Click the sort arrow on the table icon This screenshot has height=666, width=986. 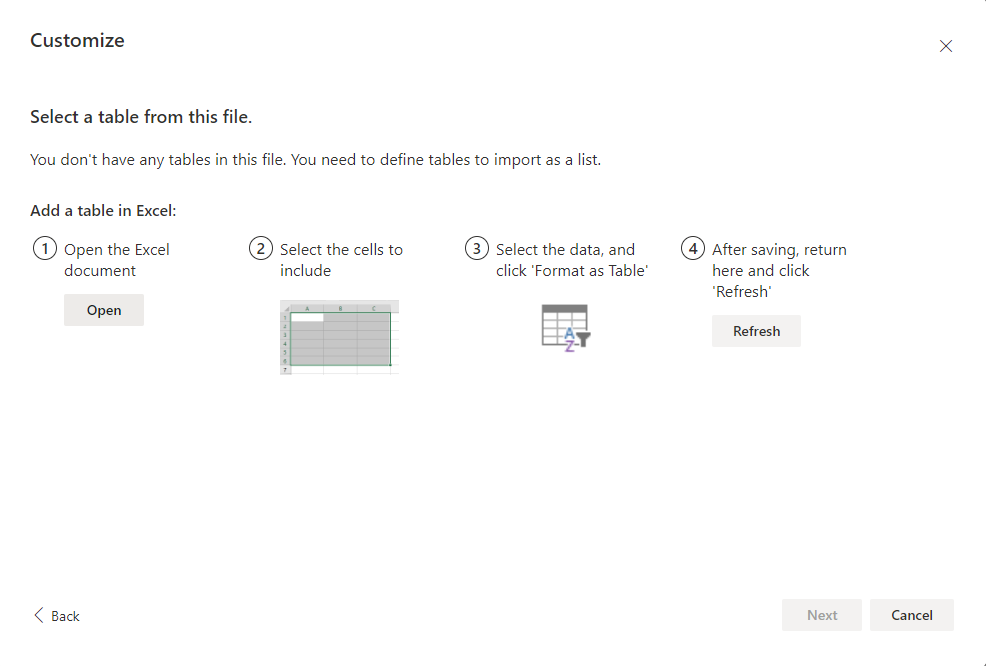pos(572,340)
